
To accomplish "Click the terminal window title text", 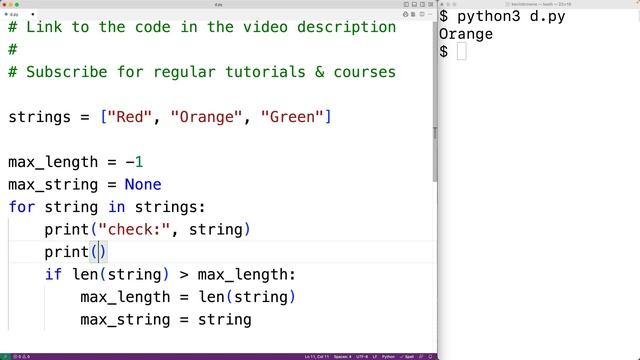I will click(541, 4).
